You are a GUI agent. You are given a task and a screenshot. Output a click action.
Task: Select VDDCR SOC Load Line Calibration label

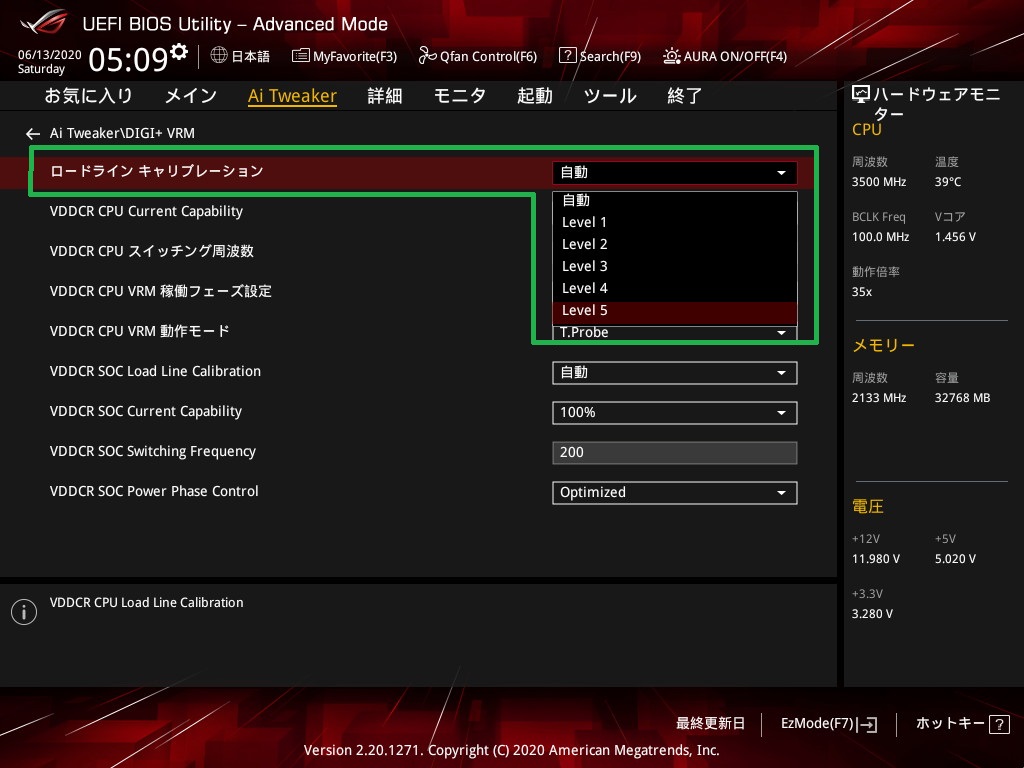pyautogui.click(x=155, y=372)
